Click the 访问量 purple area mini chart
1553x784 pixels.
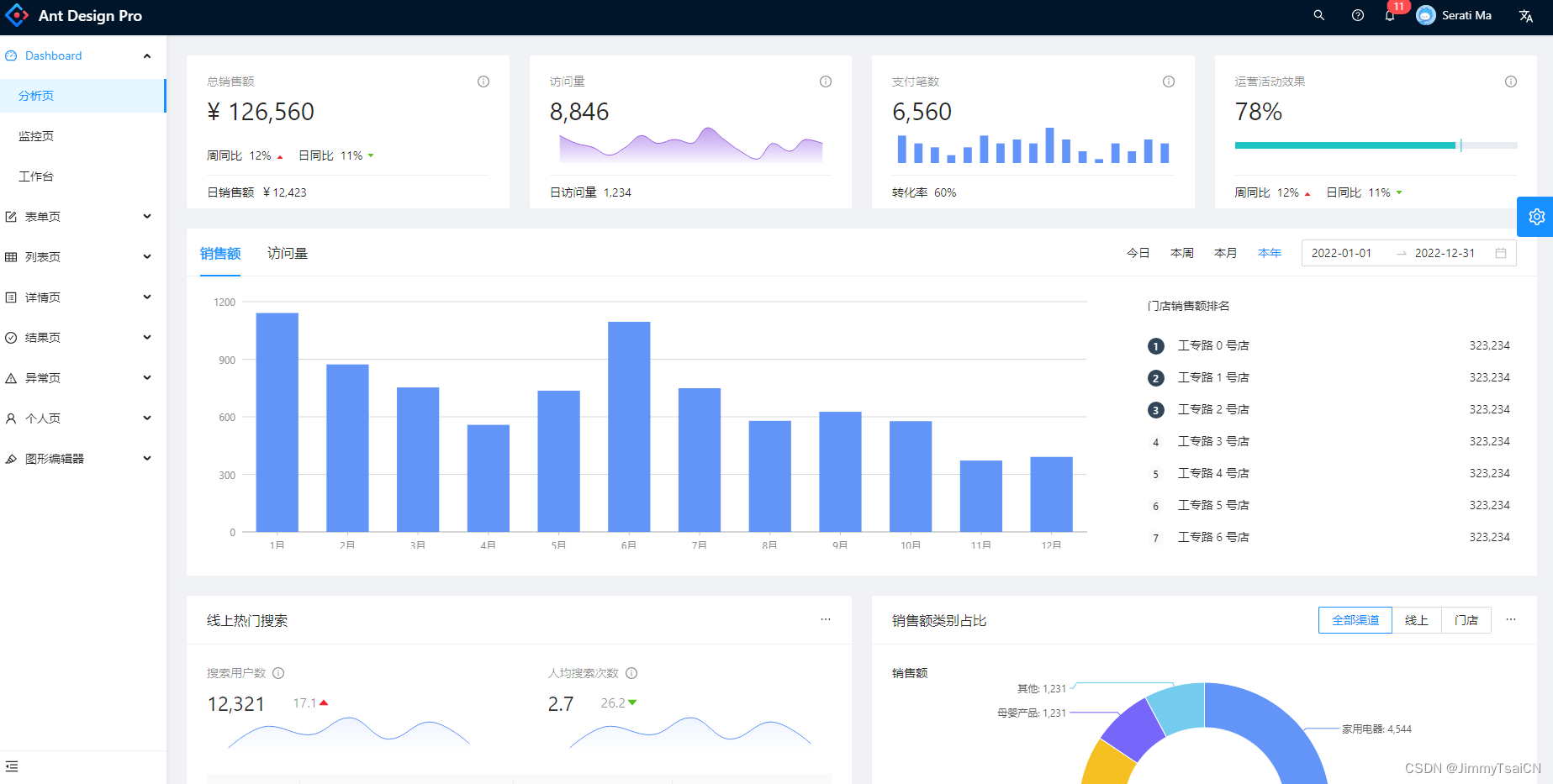(691, 145)
